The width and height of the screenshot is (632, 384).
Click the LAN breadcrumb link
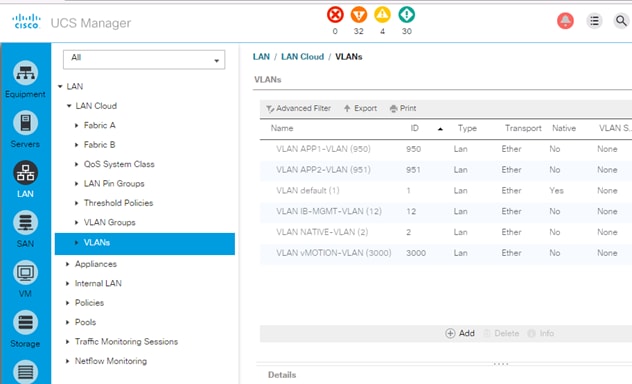[261, 57]
